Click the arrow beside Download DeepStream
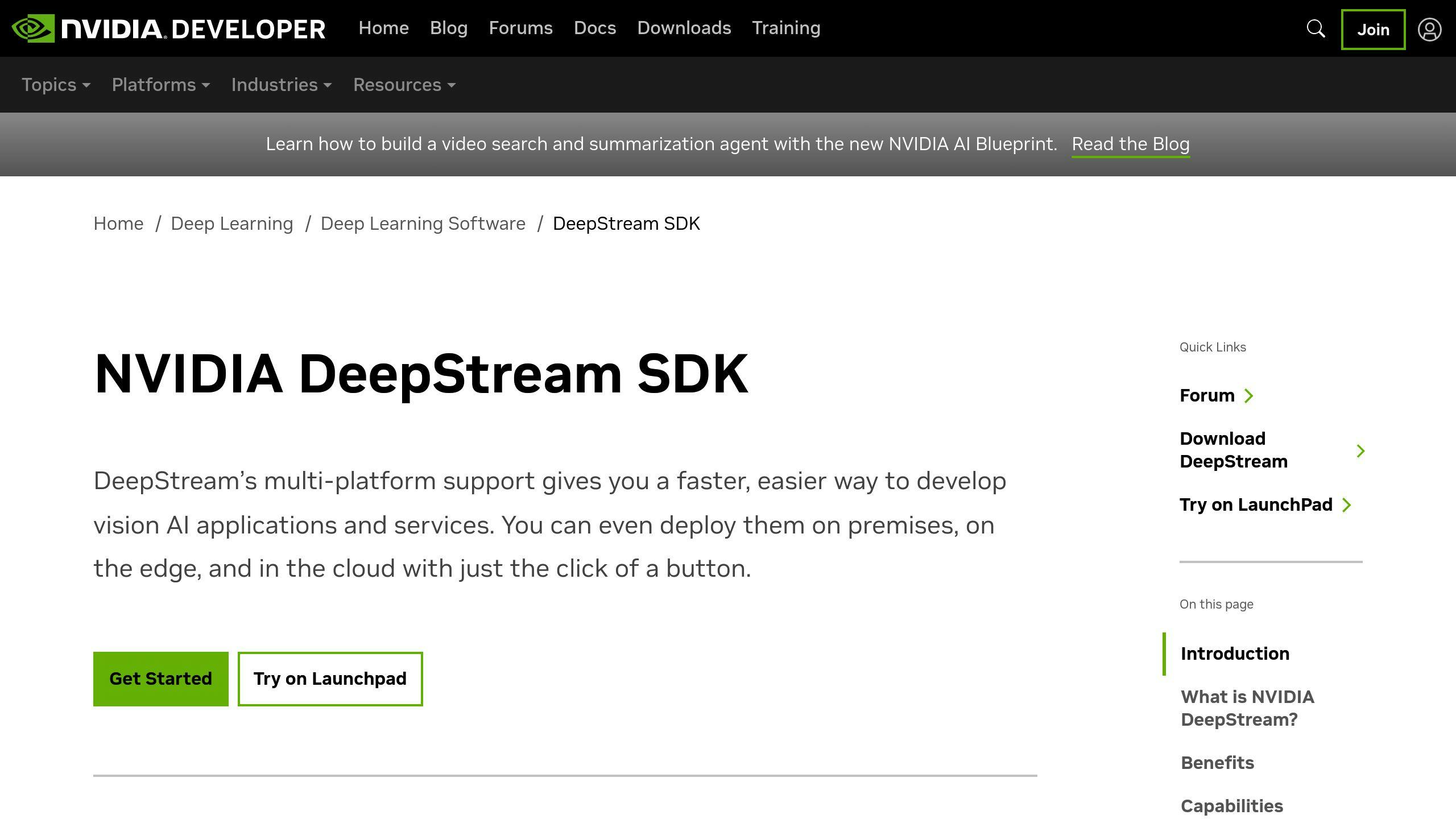Viewport: 1456px width, 819px height. click(x=1361, y=450)
